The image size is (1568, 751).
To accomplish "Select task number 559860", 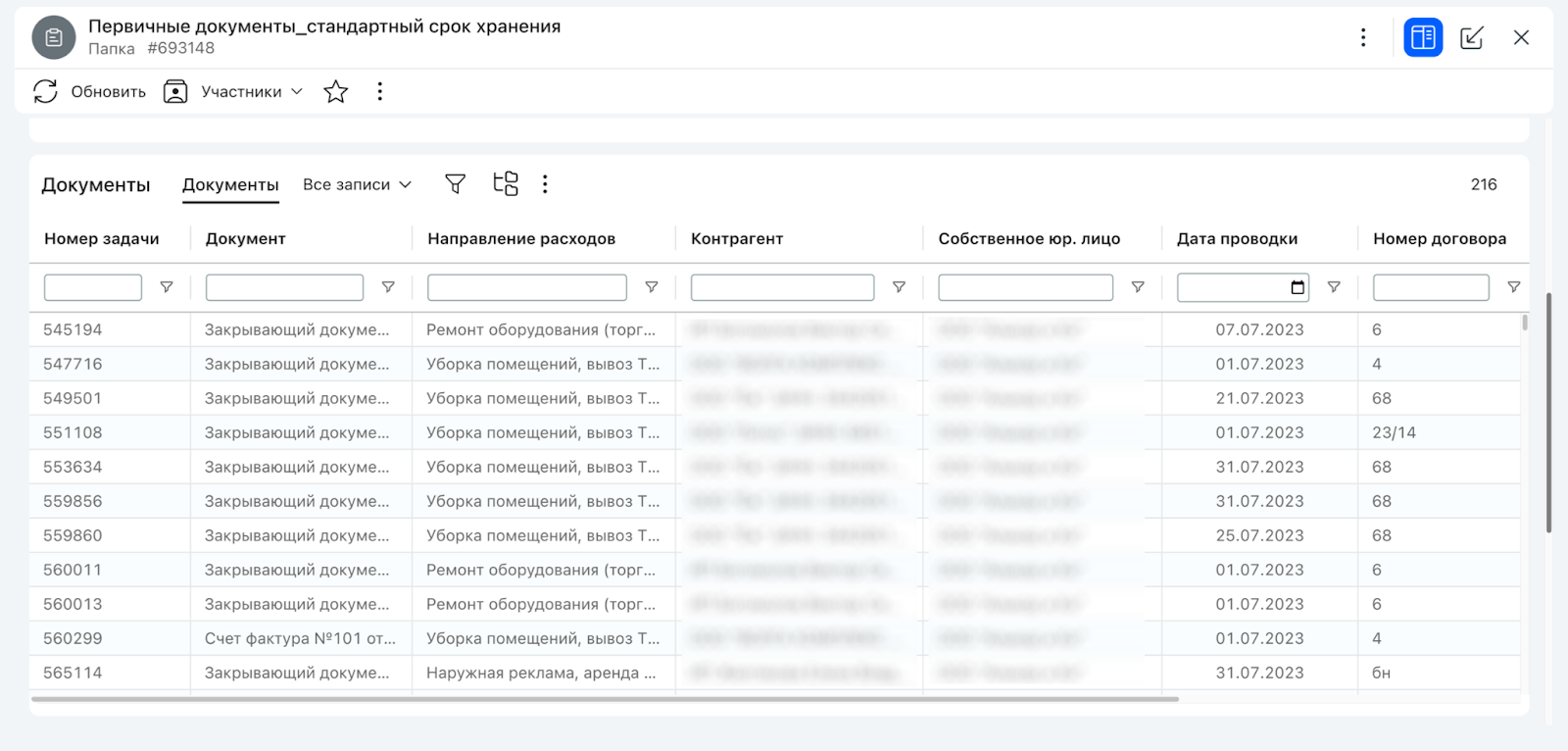I will pos(73,535).
